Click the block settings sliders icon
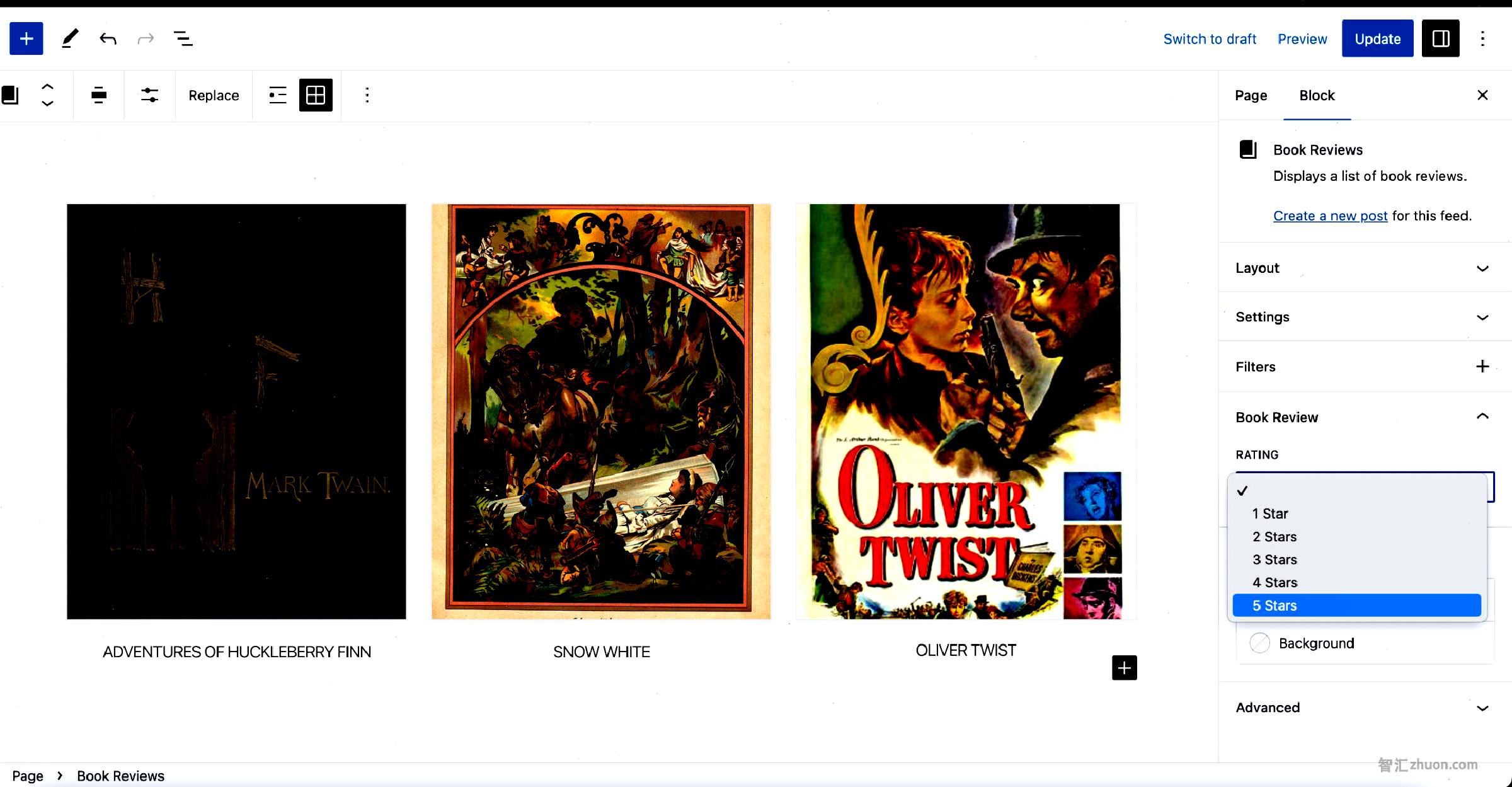This screenshot has width=1512, height=787. [x=148, y=95]
